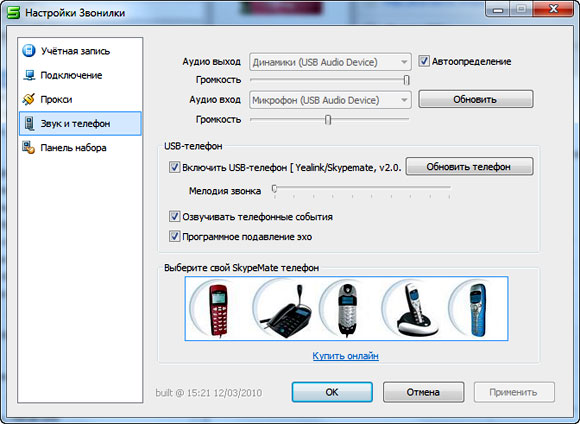Expand the Аудио вход dropdown
This screenshot has width=580, height=424.
click(x=330, y=100)
